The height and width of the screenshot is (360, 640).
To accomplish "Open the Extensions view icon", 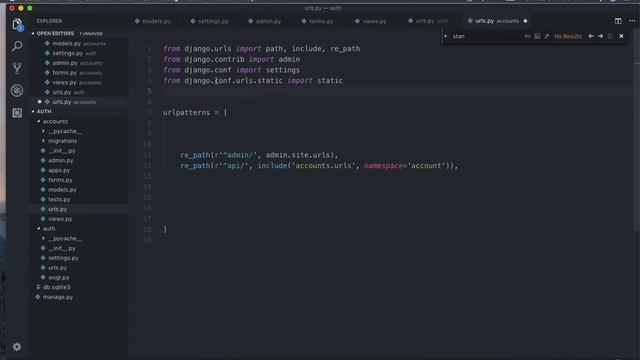I will click(x=17, y=113).
